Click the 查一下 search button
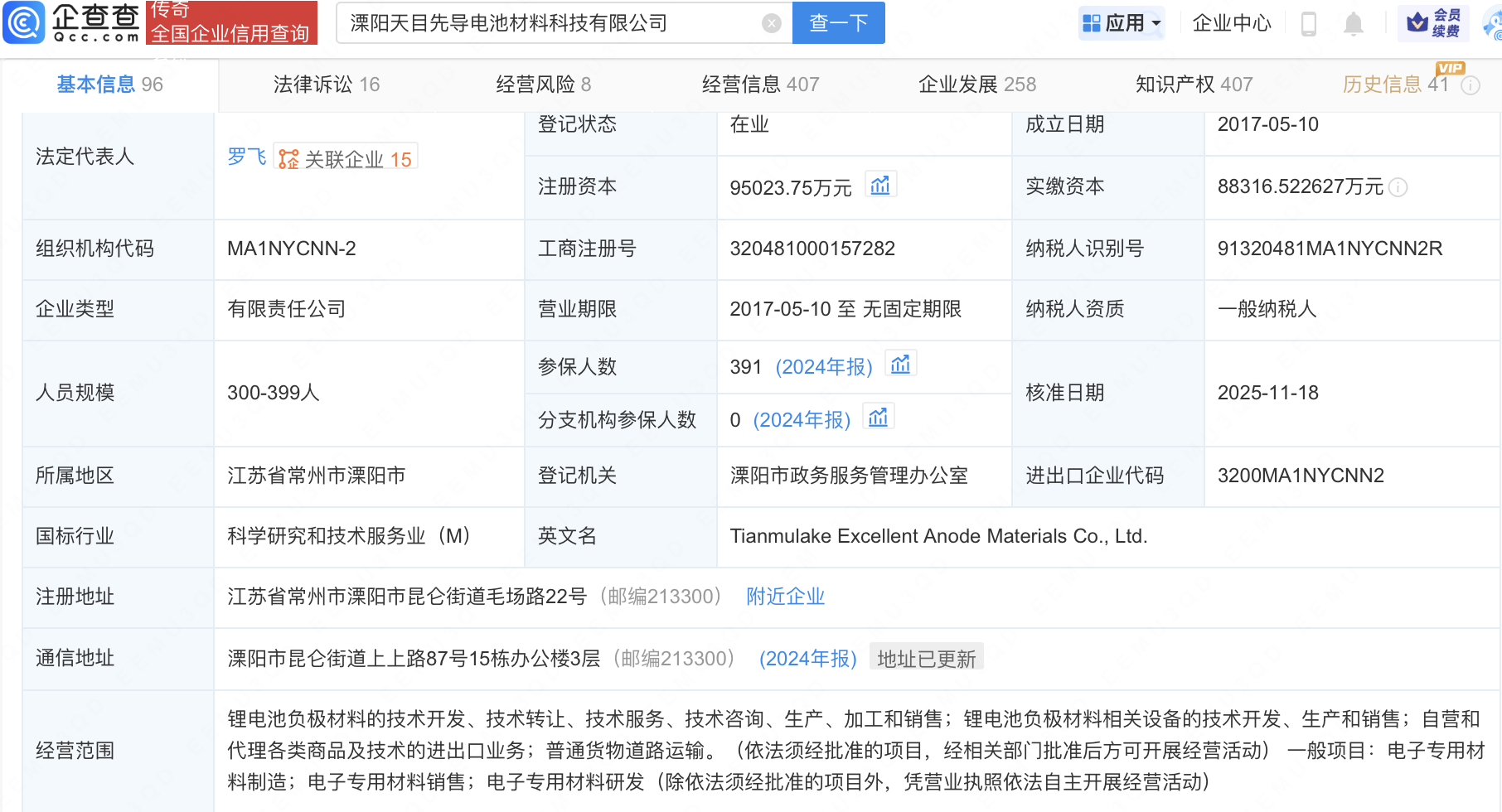Viewport: 1502px width, 812px height. (838, 23)
